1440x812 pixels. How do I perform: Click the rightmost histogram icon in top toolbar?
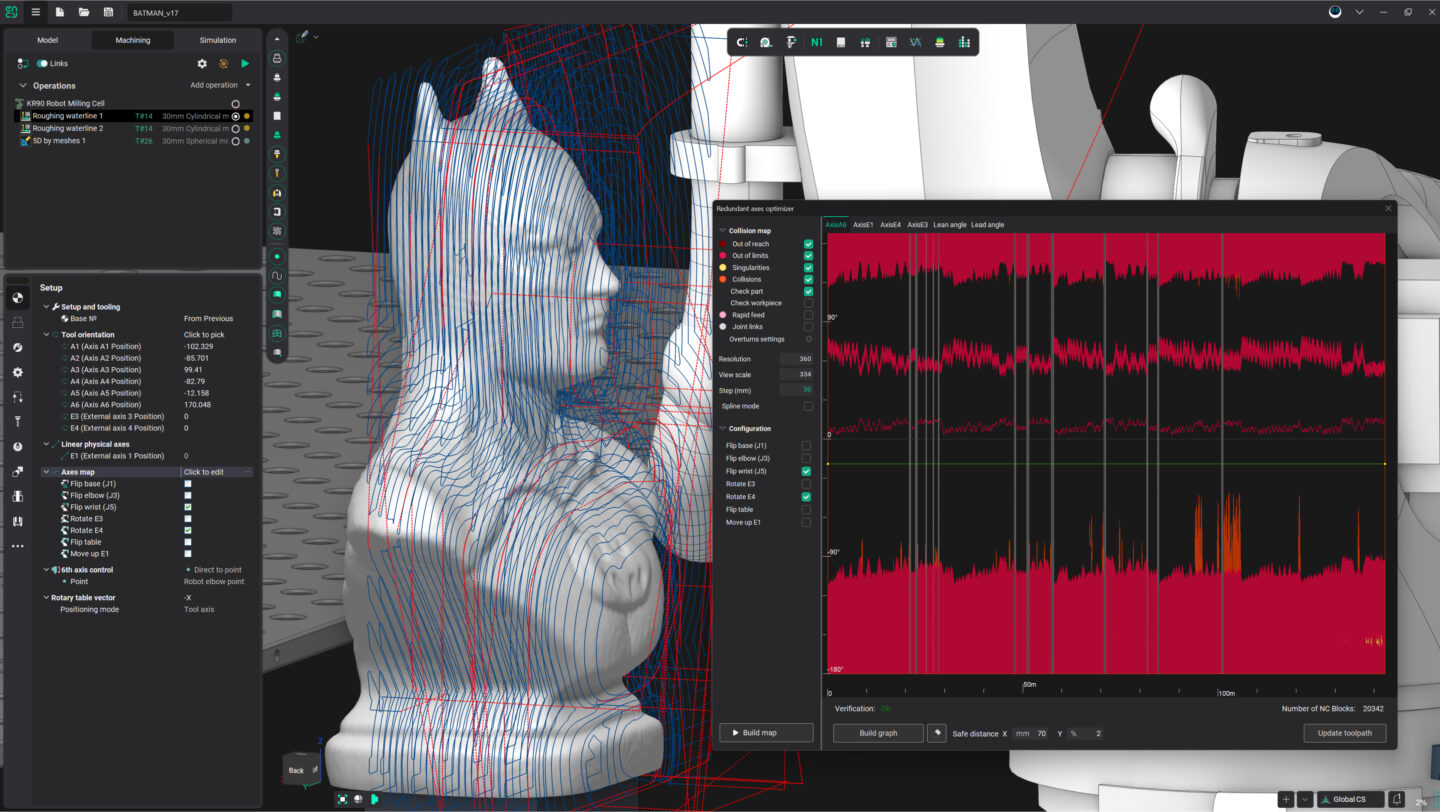[963, 42]
